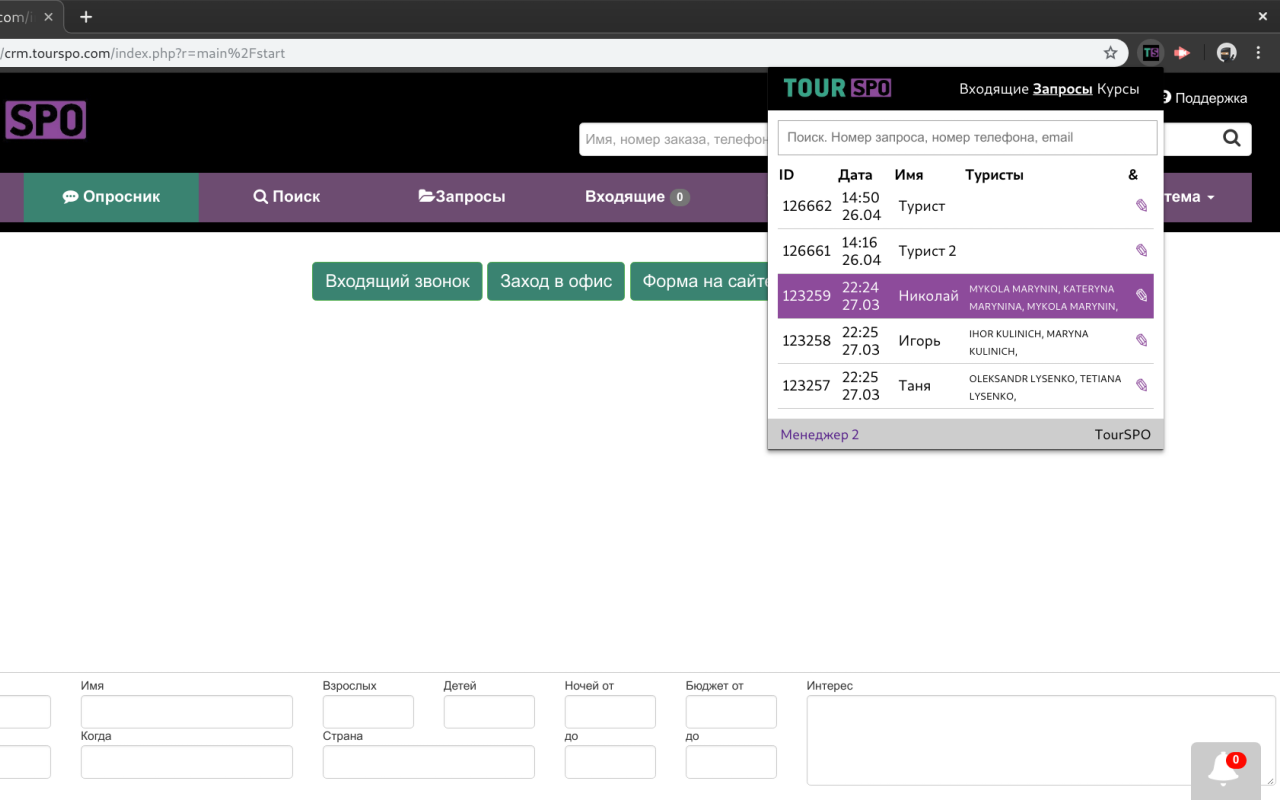The image size is (1280, 800).
Task: Edit request 126662 with pencil icon
Action: pos(1141,206)
